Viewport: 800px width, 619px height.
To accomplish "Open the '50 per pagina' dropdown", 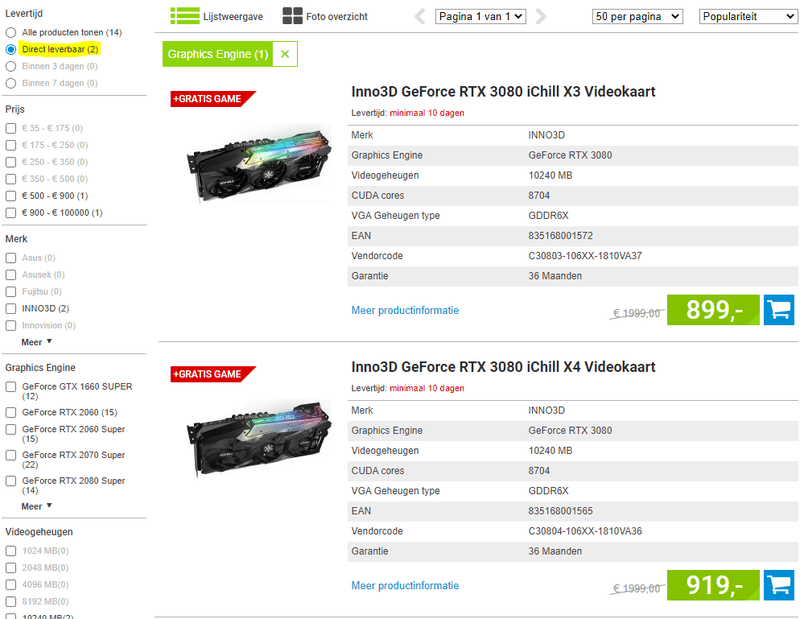I will [637, 16].
